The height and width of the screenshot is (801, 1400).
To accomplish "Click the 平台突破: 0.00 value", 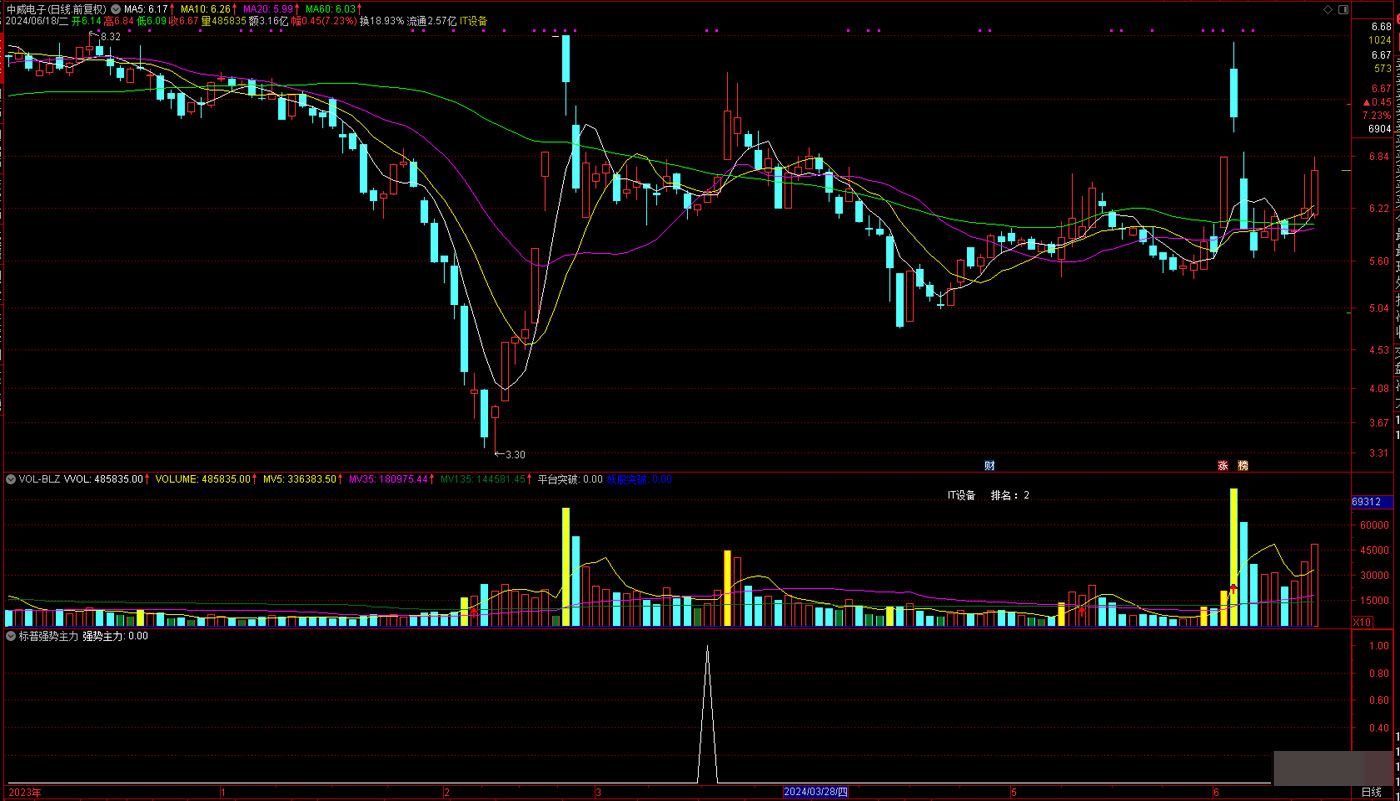I will [570, 479].
